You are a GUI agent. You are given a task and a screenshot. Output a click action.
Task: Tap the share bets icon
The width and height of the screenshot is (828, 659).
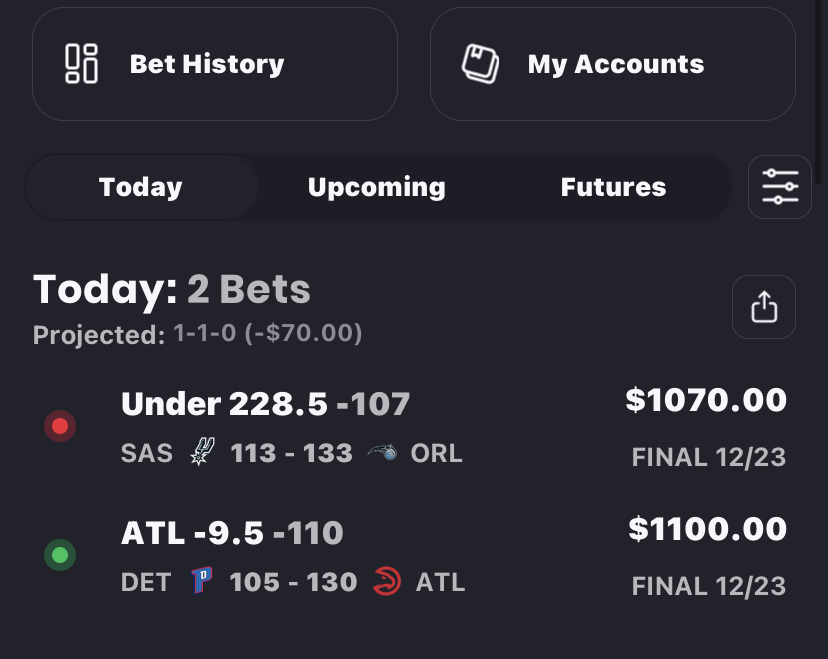coord(763,307)
